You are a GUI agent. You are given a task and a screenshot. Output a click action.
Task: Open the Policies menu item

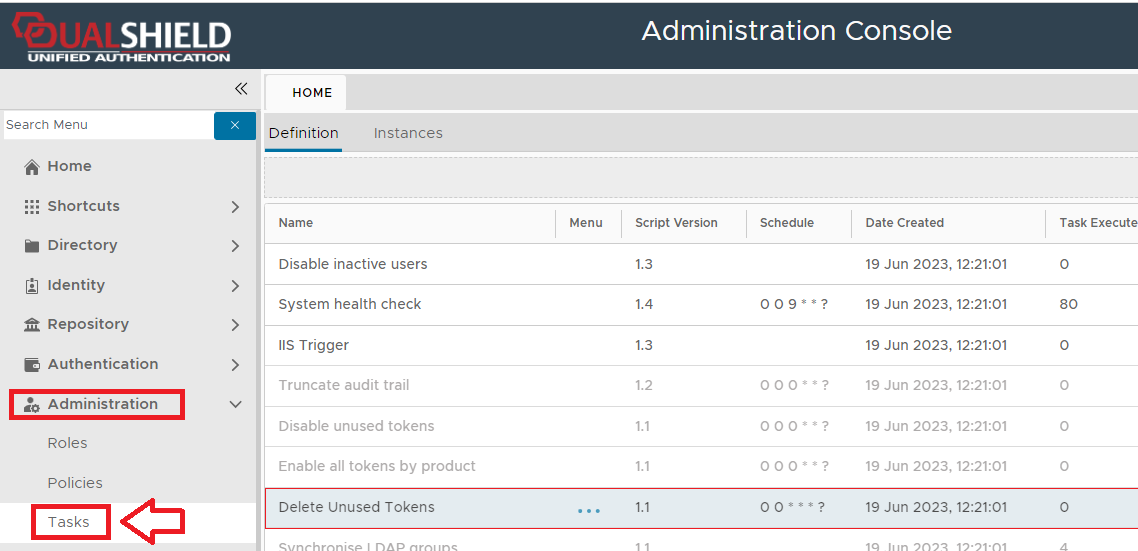[x=75, y=483]
